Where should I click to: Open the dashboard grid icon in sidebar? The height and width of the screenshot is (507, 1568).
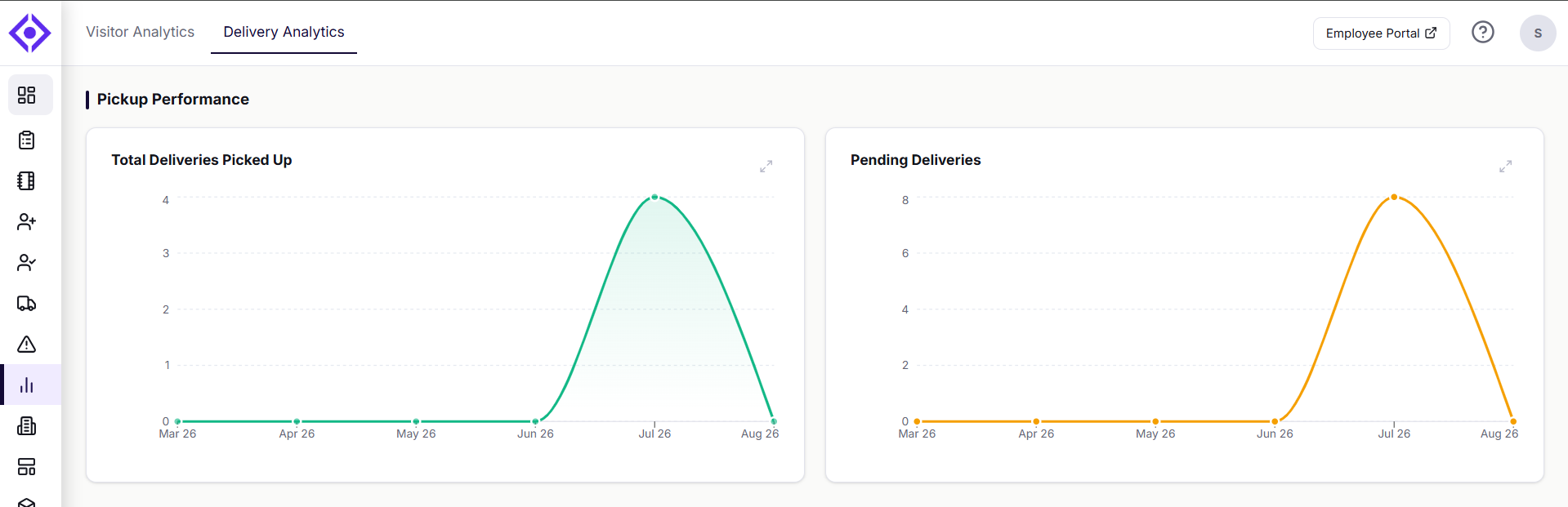(x=27, y=96)
